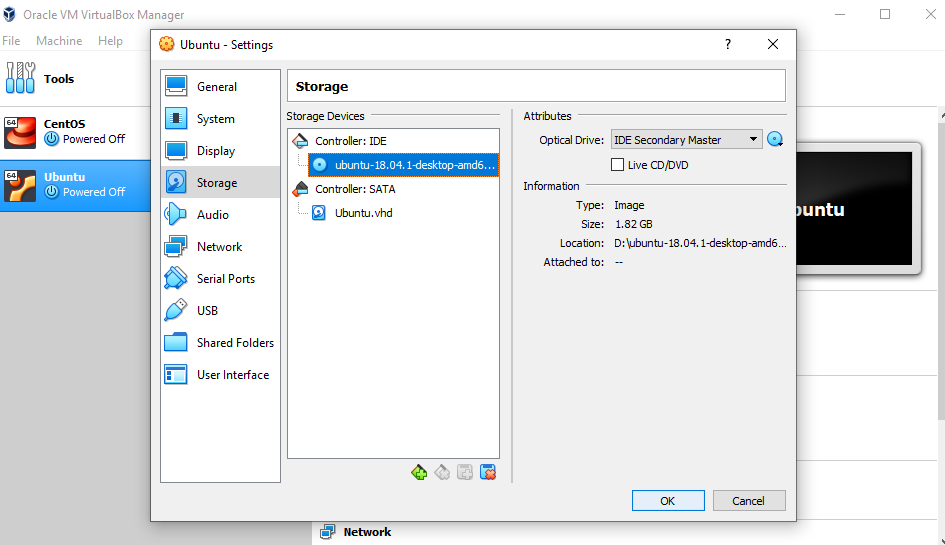945x545 pixels.
Task: Click the 1.82 GB size value
Action: tap(633, 224)
